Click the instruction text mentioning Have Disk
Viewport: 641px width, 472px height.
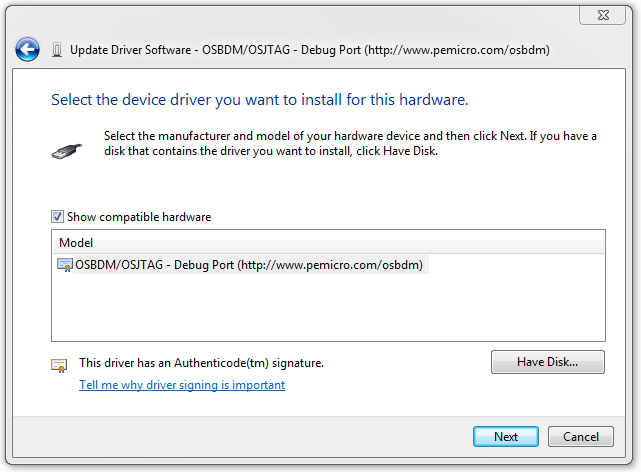point(350,143)
